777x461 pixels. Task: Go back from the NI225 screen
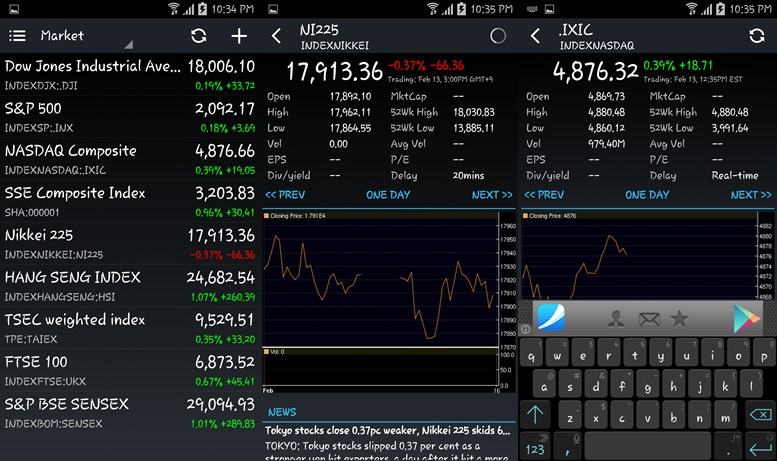[277, 36]
